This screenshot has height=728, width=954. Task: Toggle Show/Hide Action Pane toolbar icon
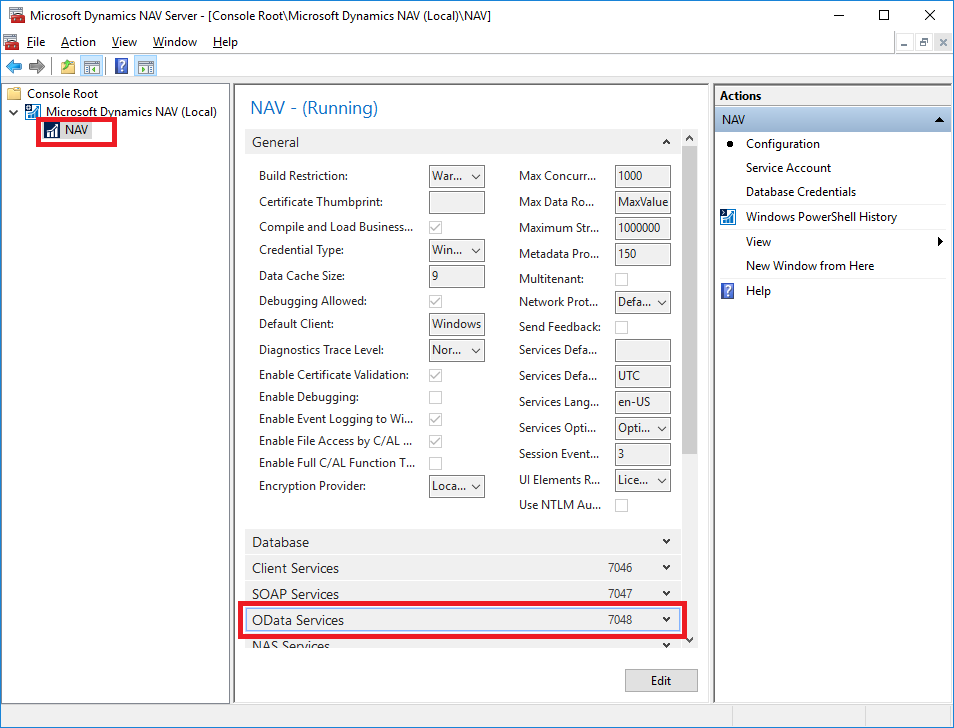coord(145,66)
